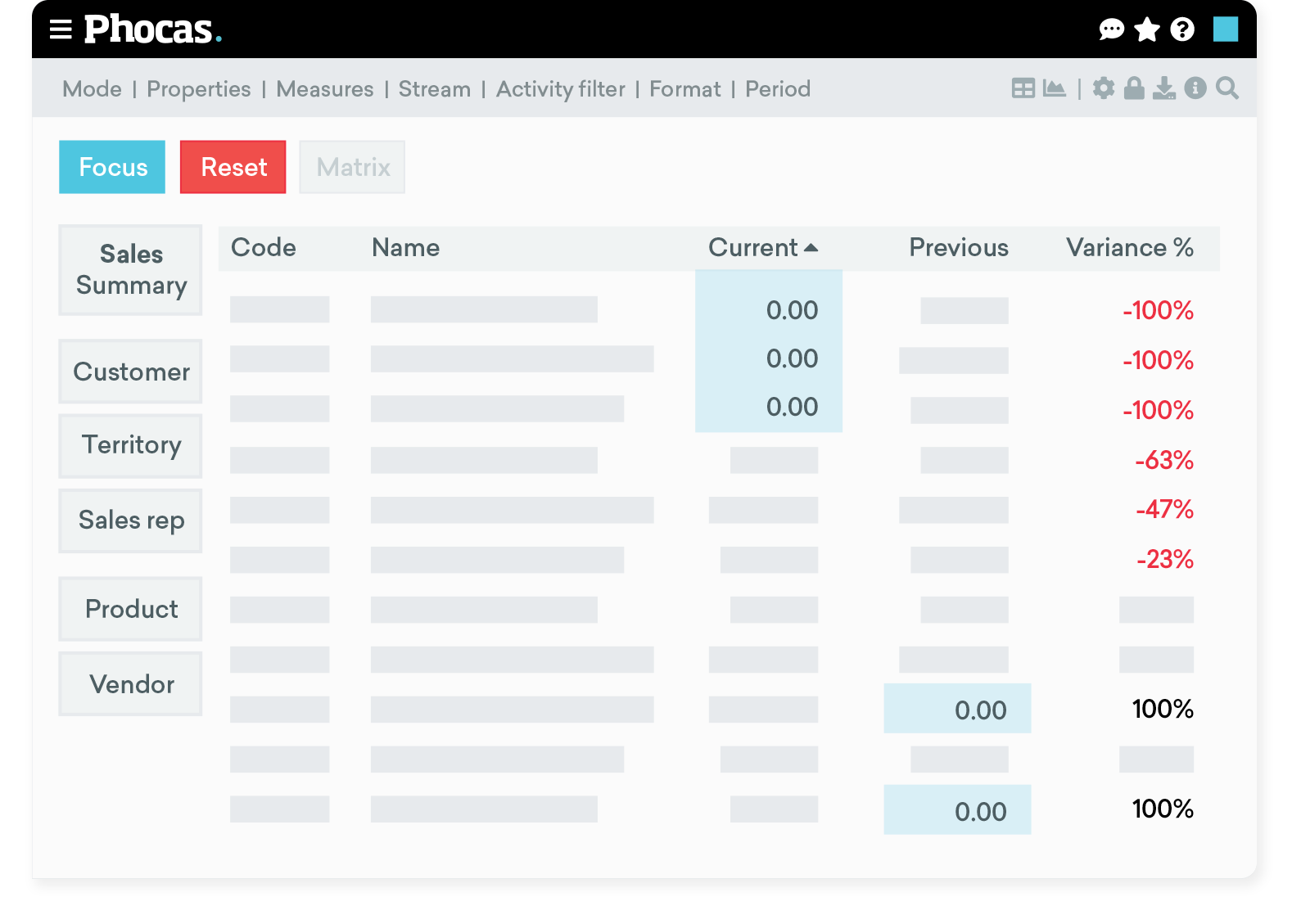Open the hamburger navigation menu
The width and height of the screenshot is (1292, 924).
pyautogui.click(x=61, y=29)
